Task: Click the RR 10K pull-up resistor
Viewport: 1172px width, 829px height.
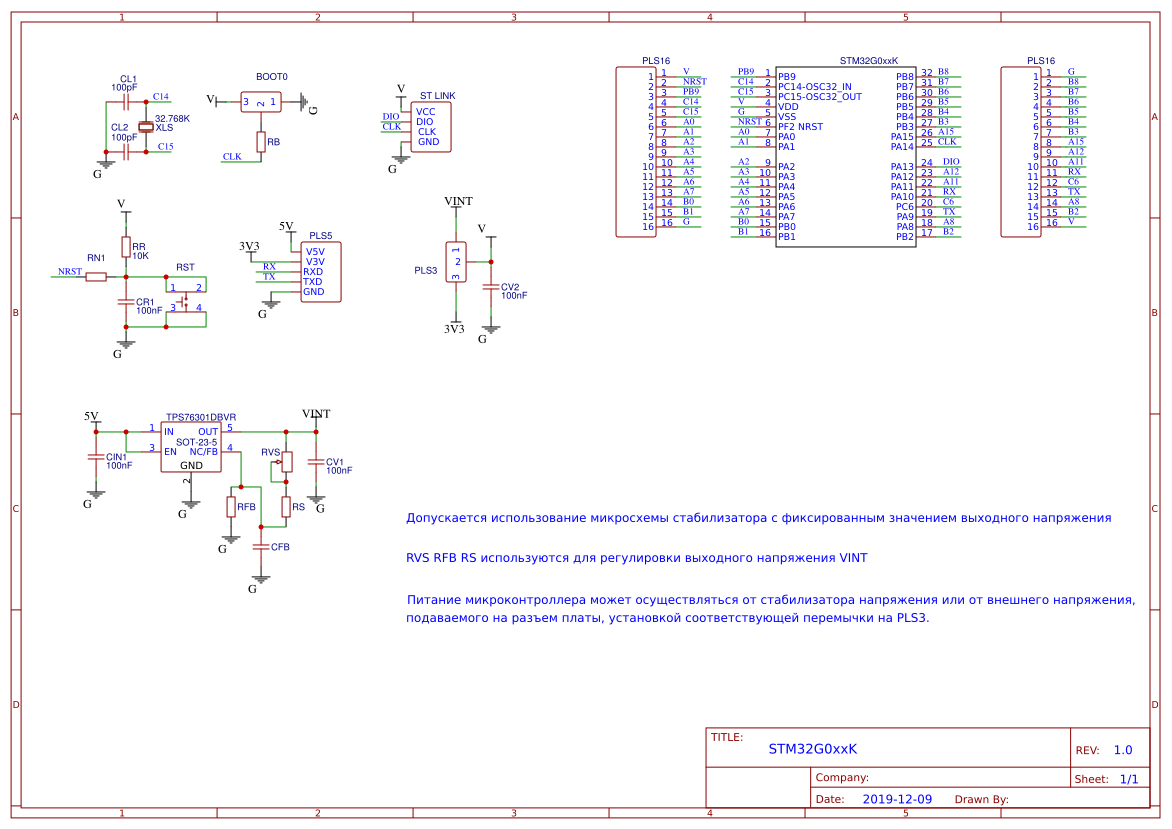Action: [x=126, y=247]
